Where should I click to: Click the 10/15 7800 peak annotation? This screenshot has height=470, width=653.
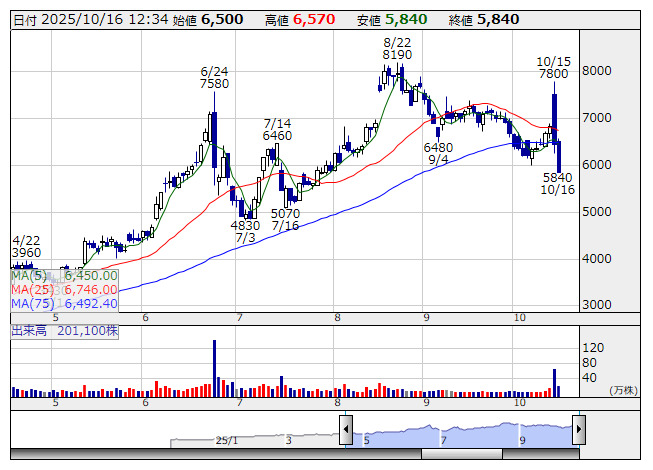553,68
